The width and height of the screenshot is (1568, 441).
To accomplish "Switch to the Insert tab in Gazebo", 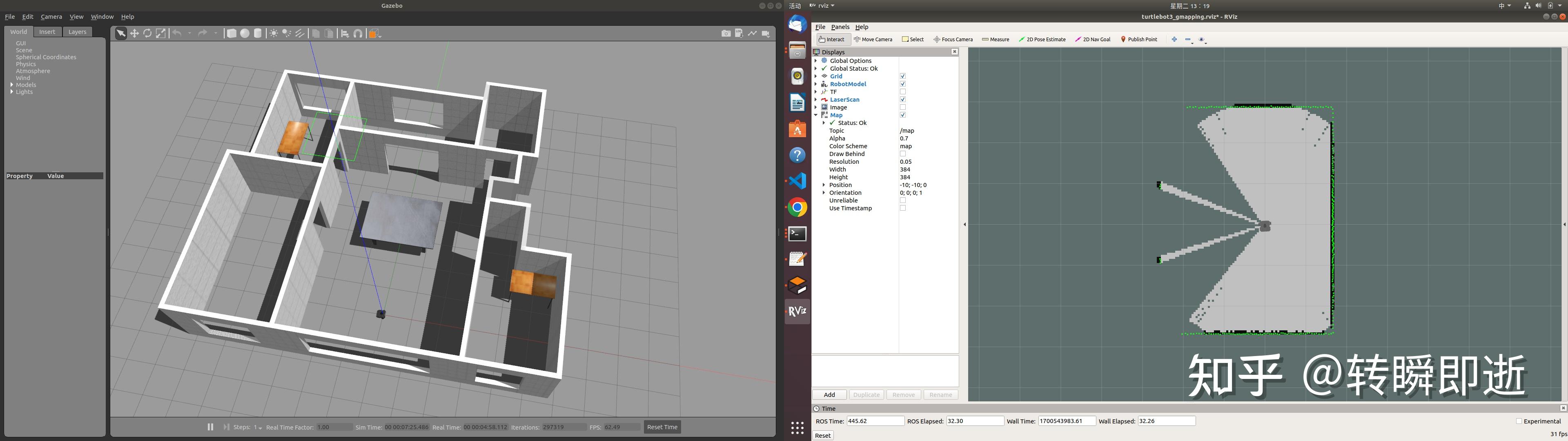I will point(47,32).
